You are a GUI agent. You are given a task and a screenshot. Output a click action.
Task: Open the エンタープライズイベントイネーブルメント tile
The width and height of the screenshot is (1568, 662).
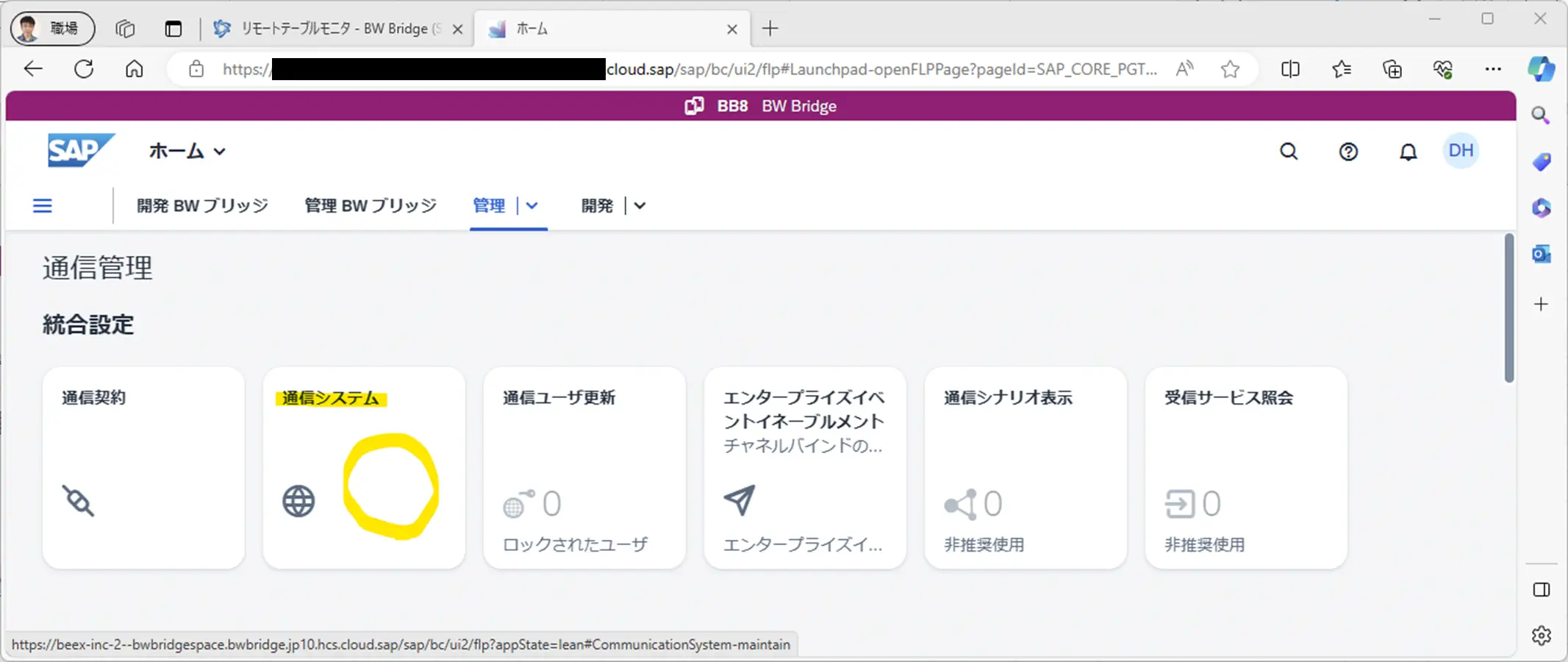pos(805,468)
